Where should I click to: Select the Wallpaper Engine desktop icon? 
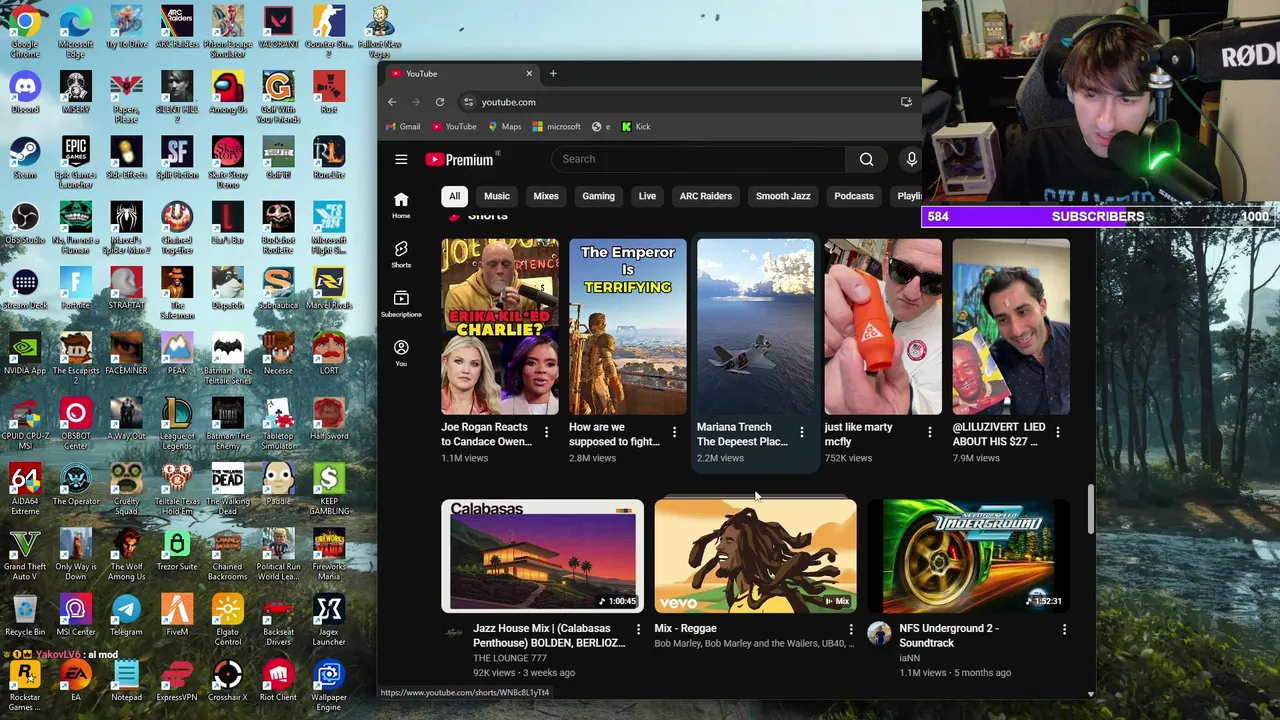[329, 686]
